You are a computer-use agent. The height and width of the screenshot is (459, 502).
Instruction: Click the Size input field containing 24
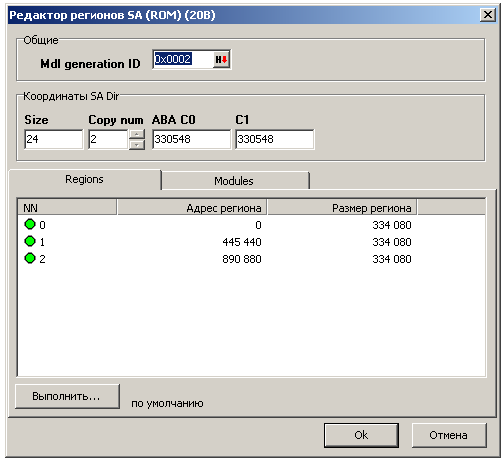coord(53,139)
